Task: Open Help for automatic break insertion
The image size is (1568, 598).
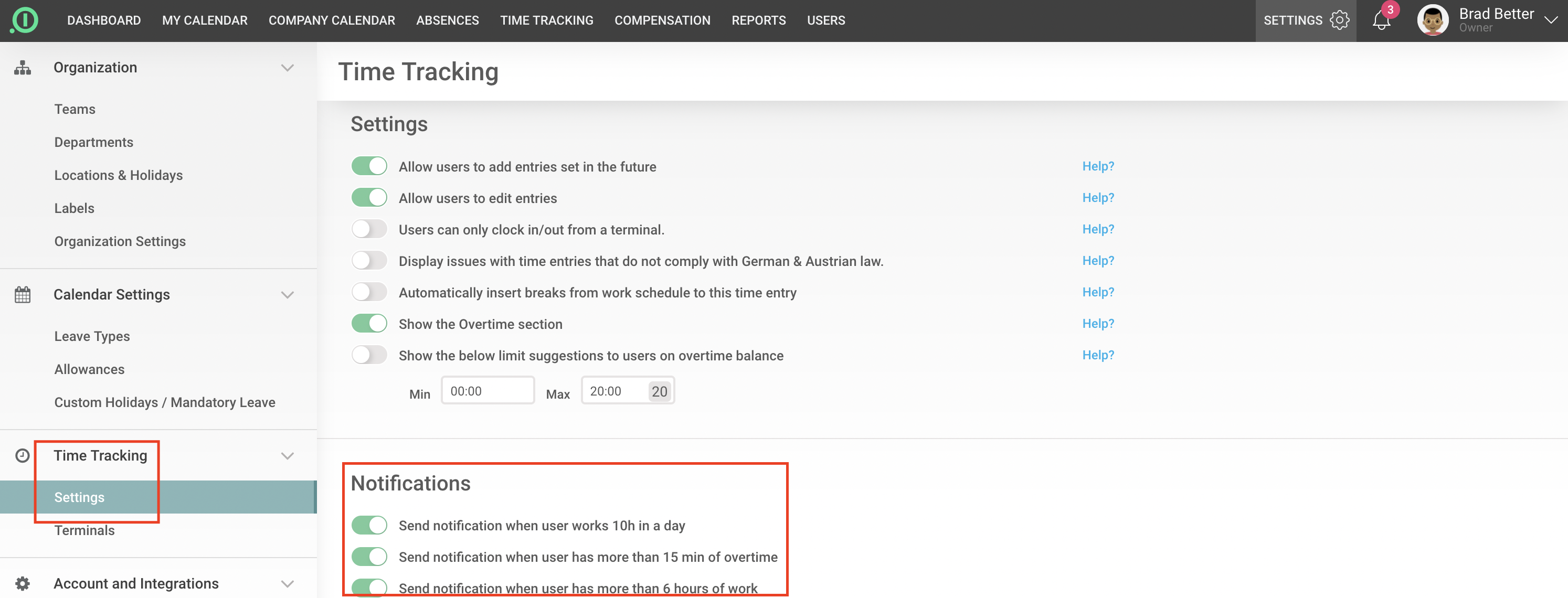Action: point(1097,292)
